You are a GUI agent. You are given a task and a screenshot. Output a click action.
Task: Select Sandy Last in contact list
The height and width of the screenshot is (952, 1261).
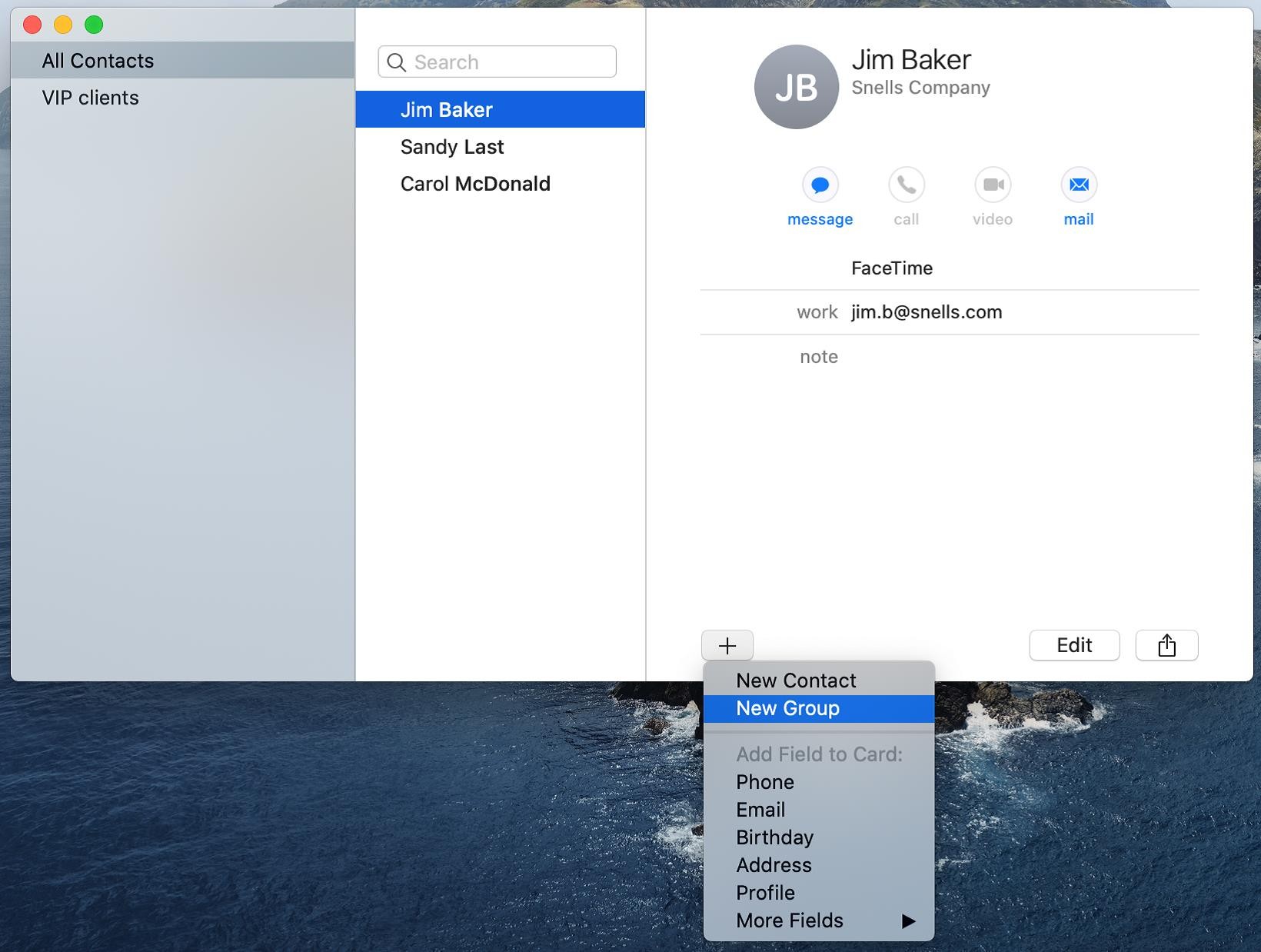(500, 147)
